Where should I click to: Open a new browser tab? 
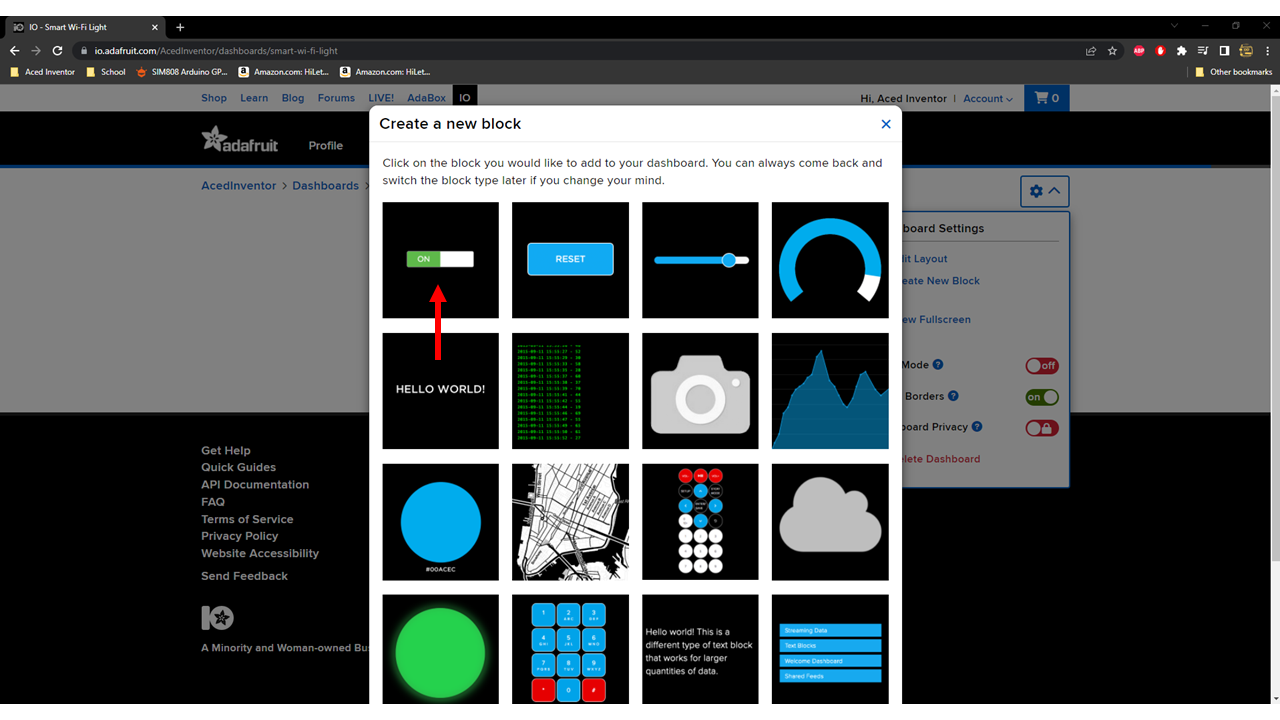[x=180, y=27]
